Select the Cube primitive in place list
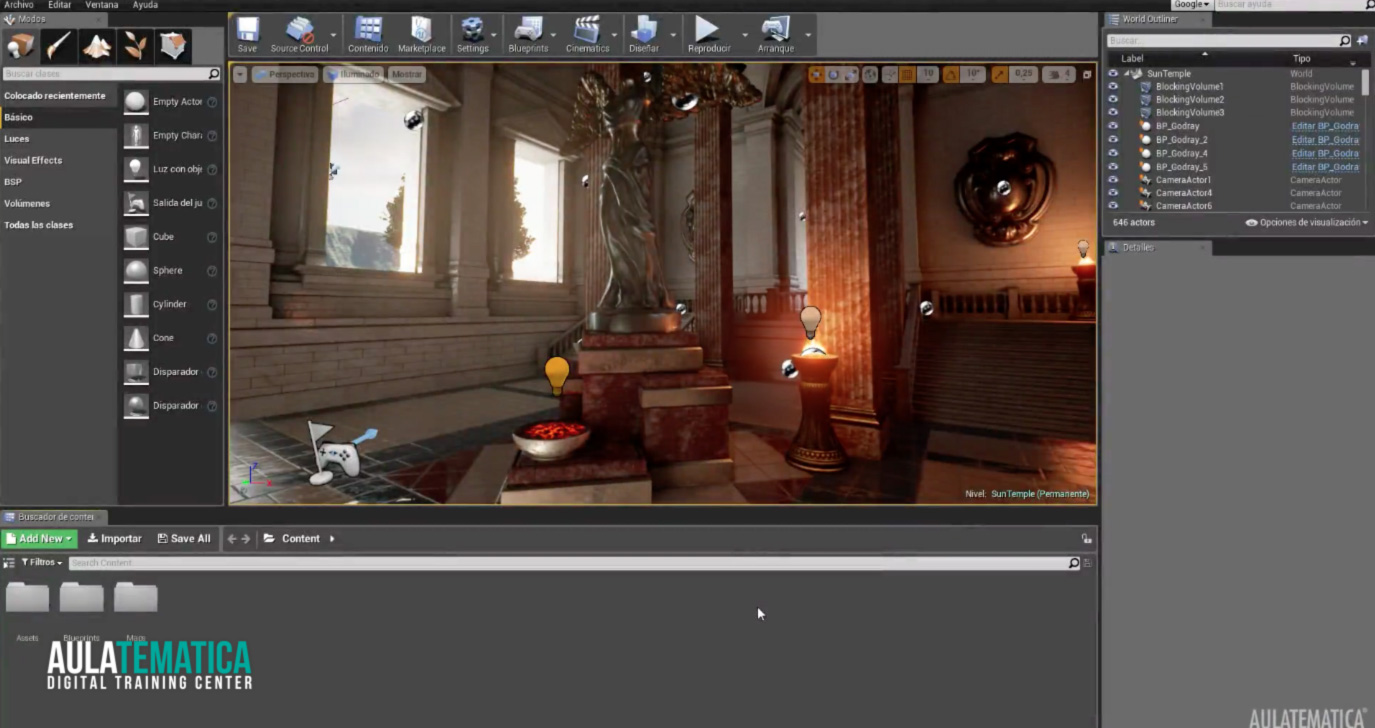This screenshot has width=1375, height=728. pos(171,237)
